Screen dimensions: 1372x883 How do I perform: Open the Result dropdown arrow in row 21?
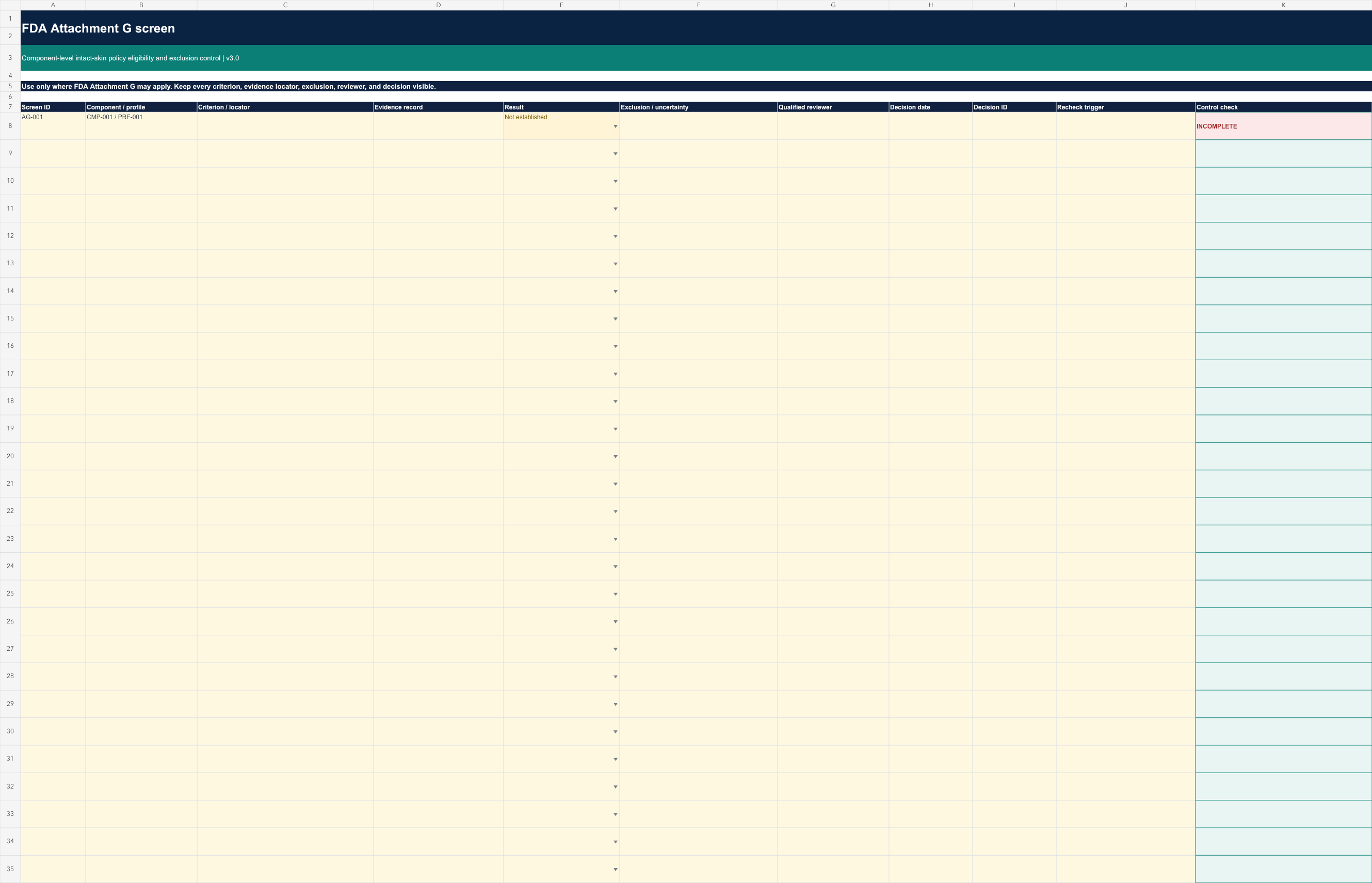click(615, 484)
